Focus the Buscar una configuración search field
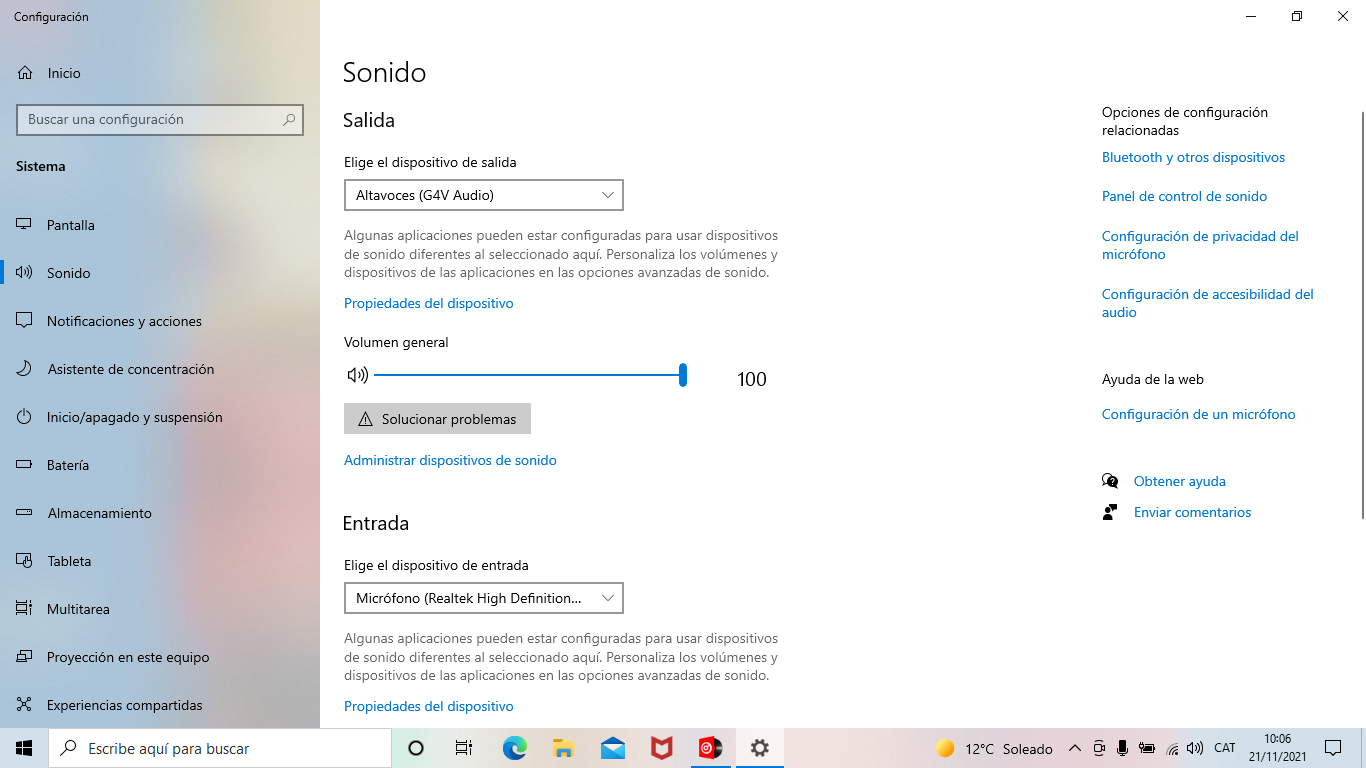 (x=160, y=119)
